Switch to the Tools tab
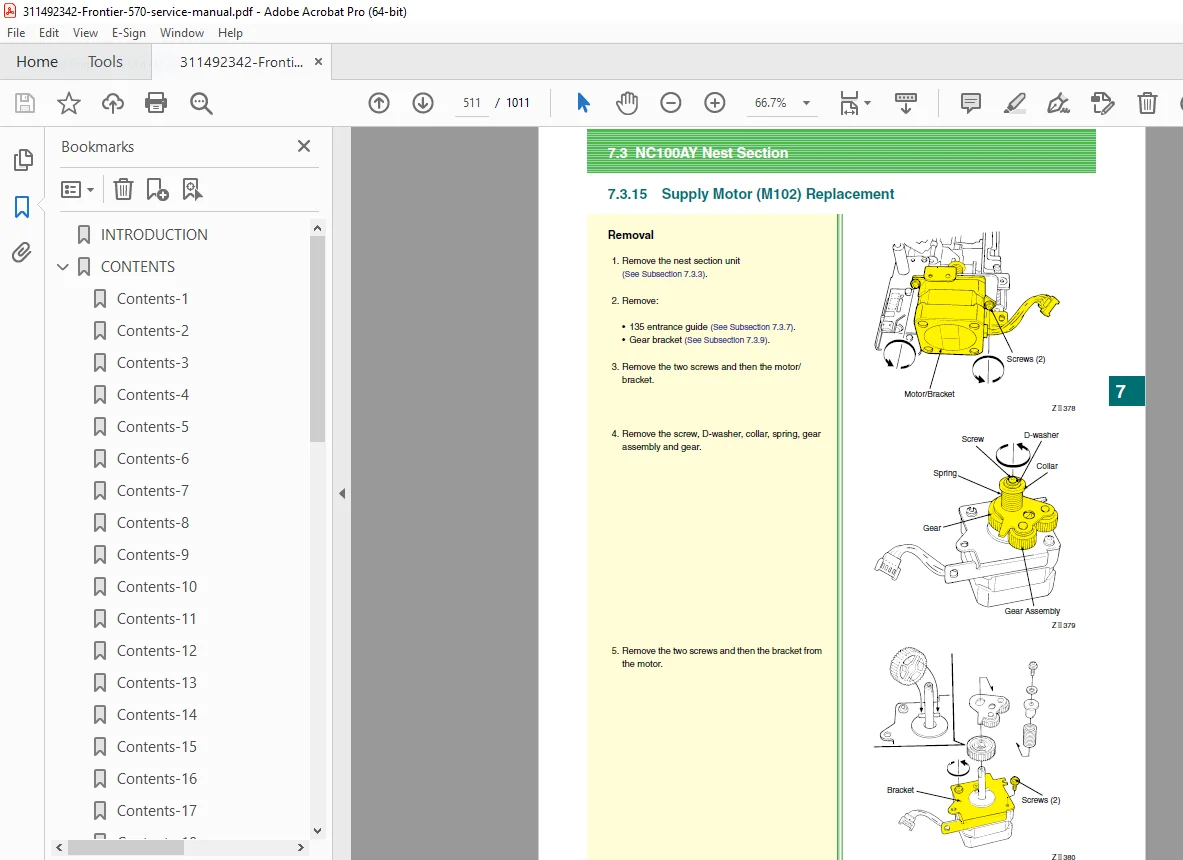1183x860 pixels. coord(105,62)
